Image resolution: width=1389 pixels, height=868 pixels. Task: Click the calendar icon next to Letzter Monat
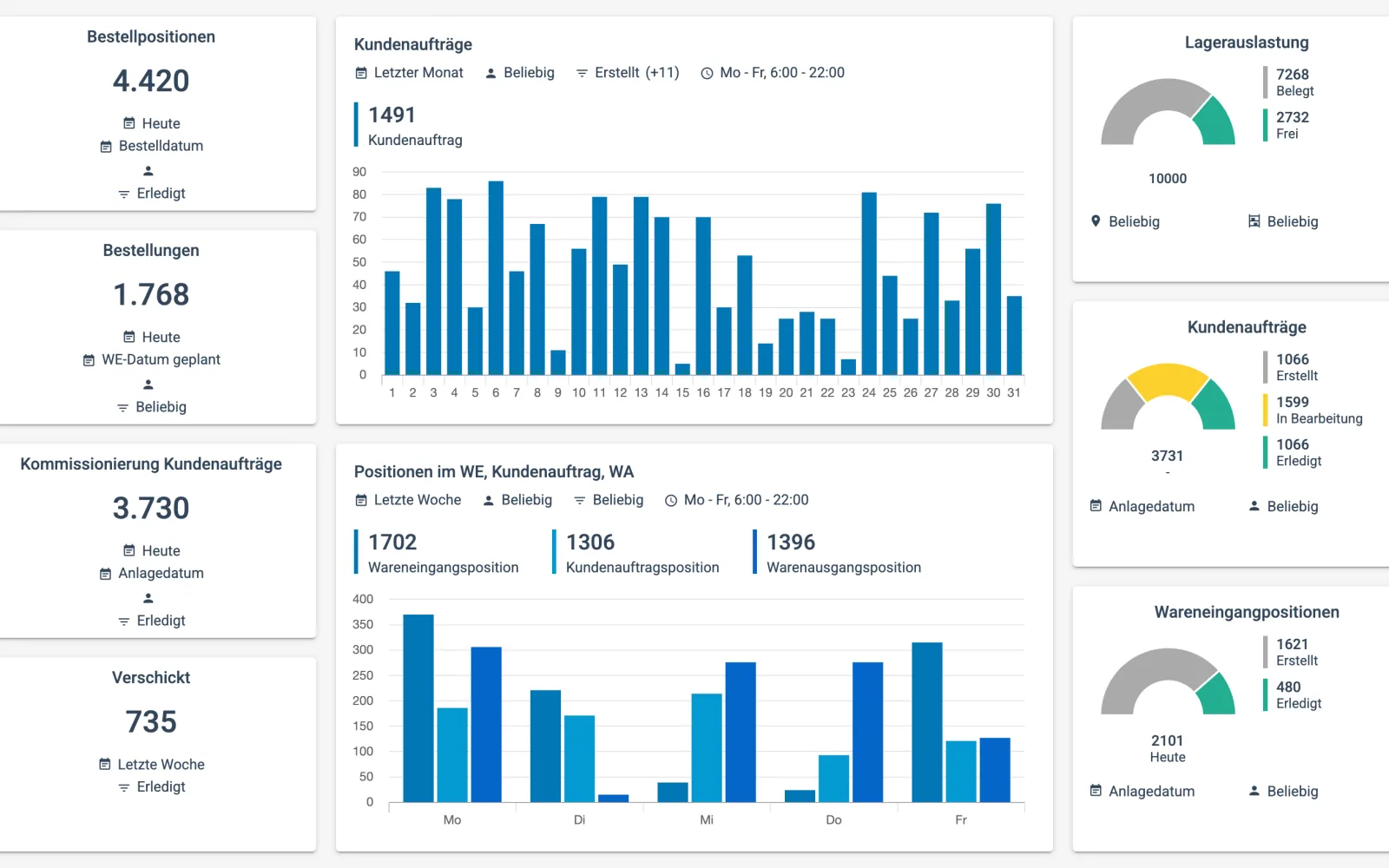[x=361, y=73]
